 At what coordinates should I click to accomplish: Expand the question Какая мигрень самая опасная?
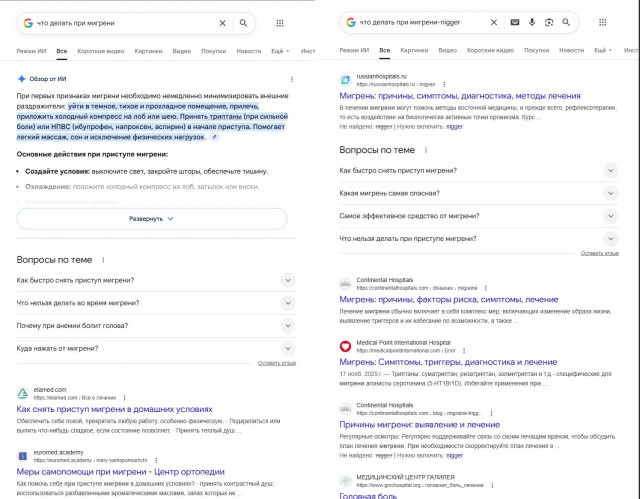(610, 193)
